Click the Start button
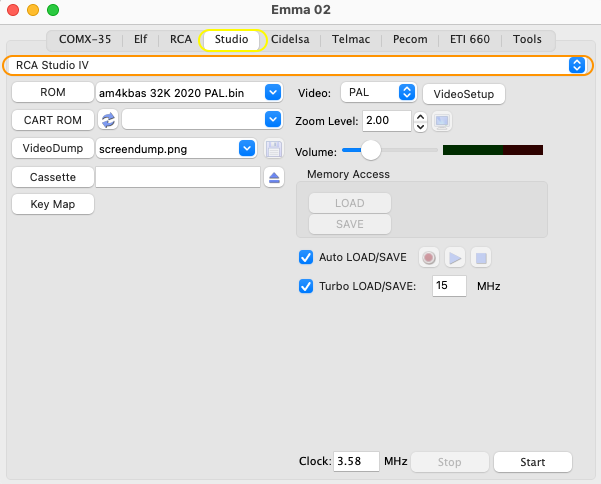Image resolution: width=601 pixels, height=484 pixels. 533,462
